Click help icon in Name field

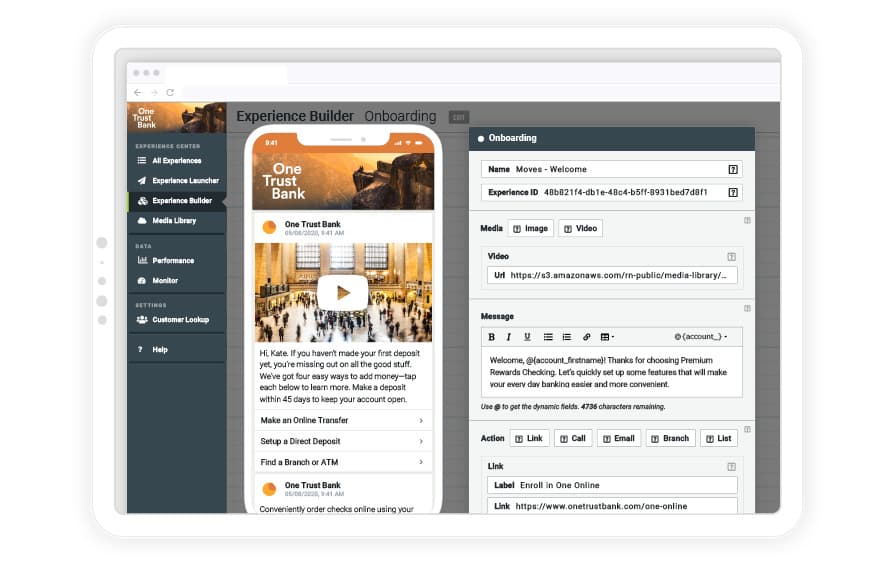tap(733, 169)
